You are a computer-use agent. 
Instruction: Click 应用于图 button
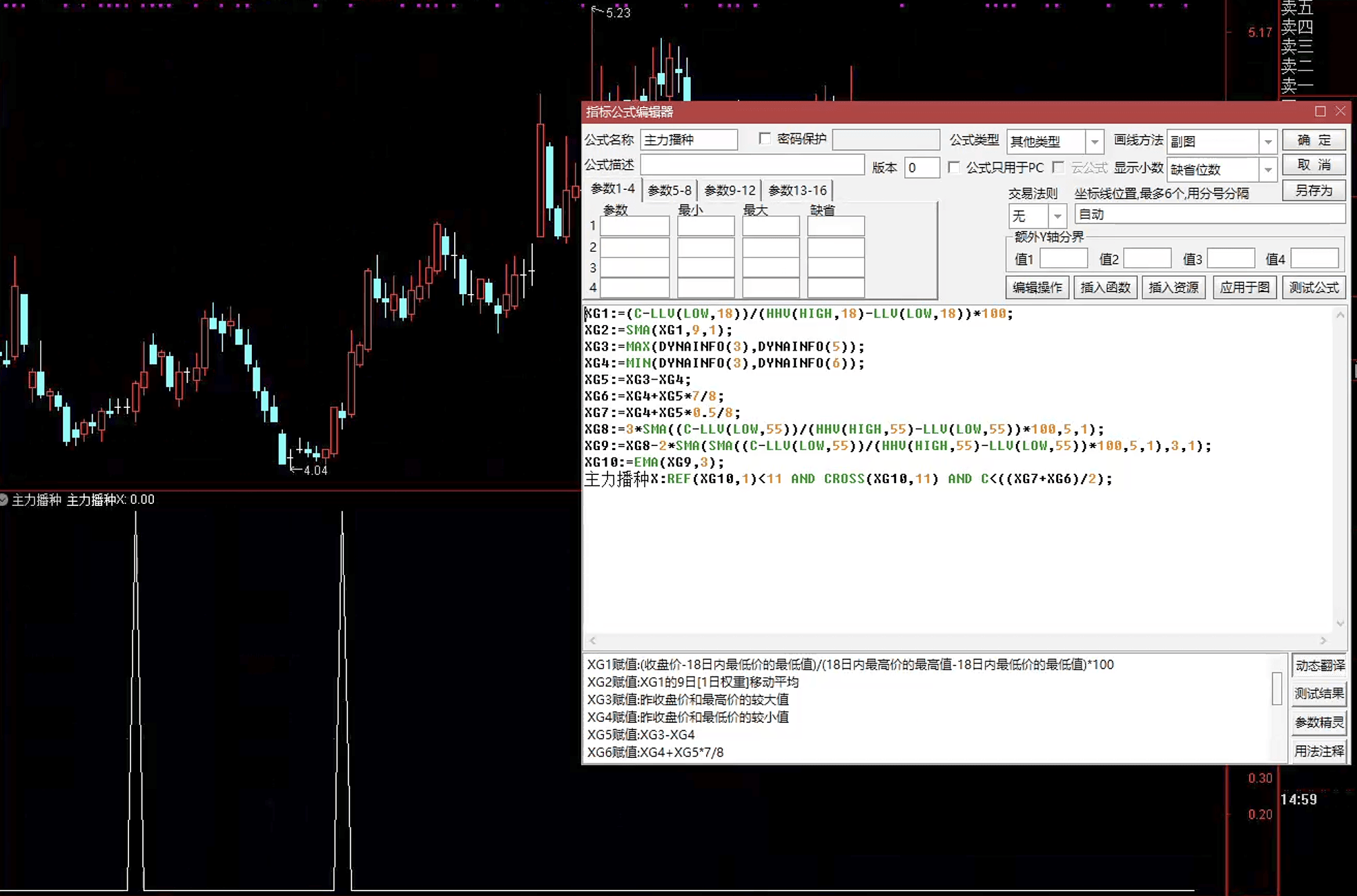click(x=1244, y=287)
